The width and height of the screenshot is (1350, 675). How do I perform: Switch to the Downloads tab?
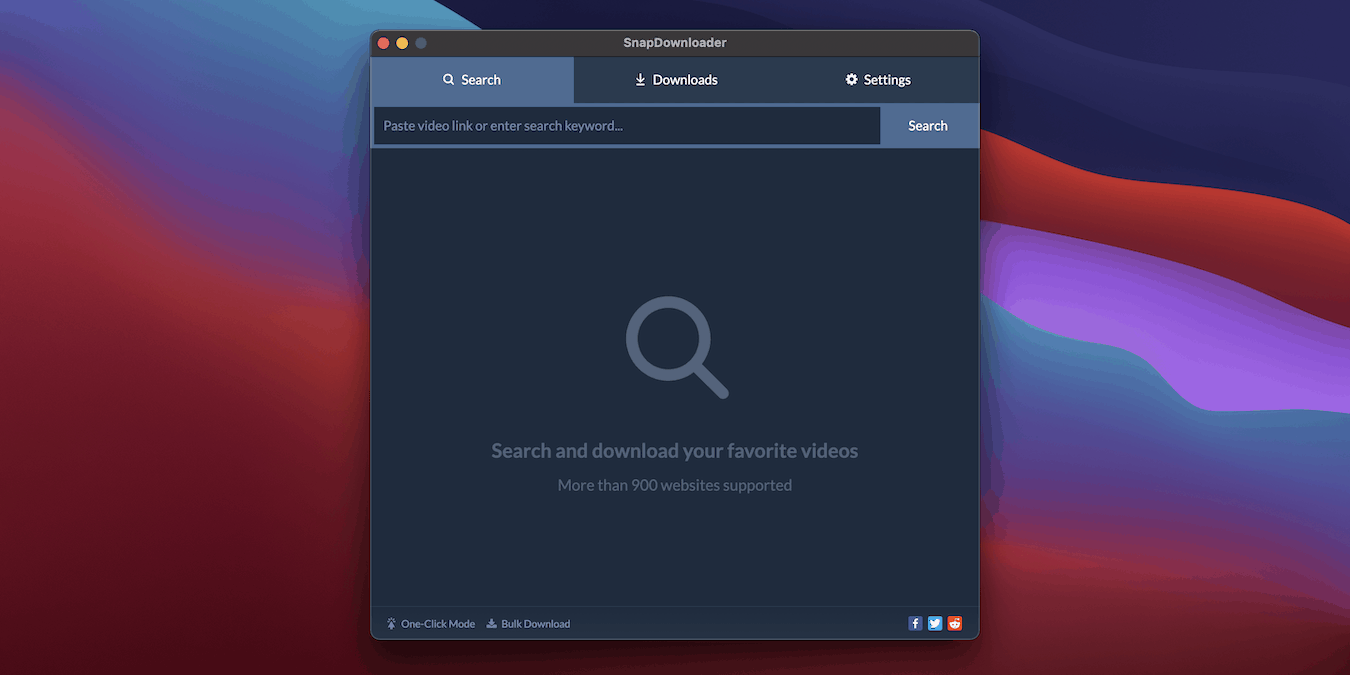[675, 79]
